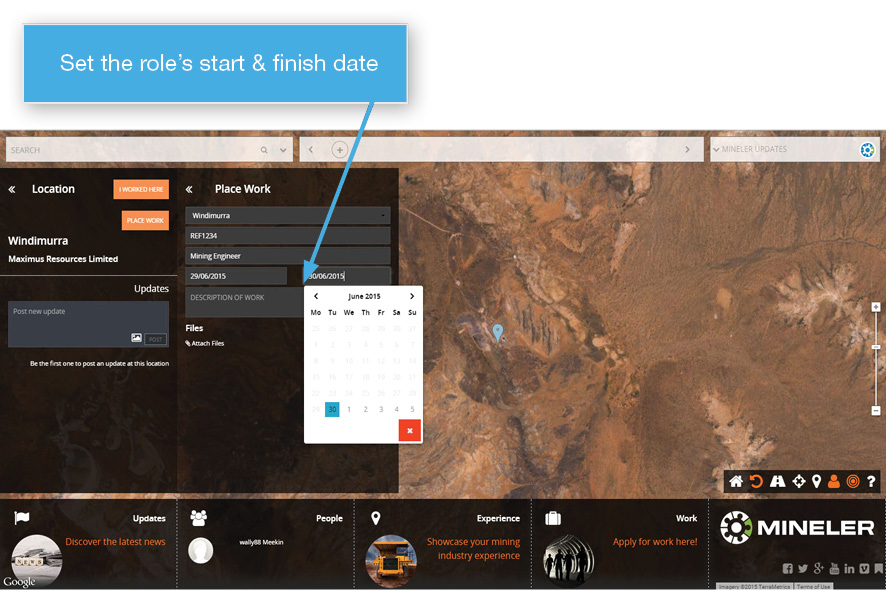Screen dimensions: 886x591
Task: Click the start date field 29/06/2015
Action: pos(236,276)
